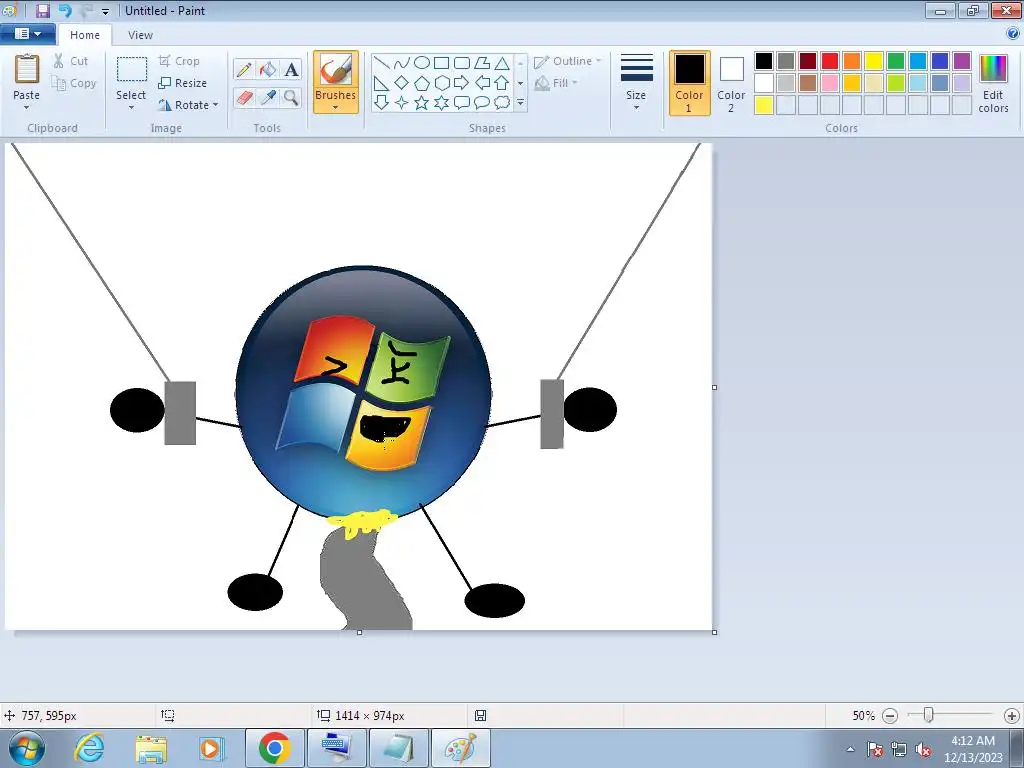This screenshot has height=768, width=1024.
Task: Activate Color 2 background selector
Action: [x=731, y=83]
